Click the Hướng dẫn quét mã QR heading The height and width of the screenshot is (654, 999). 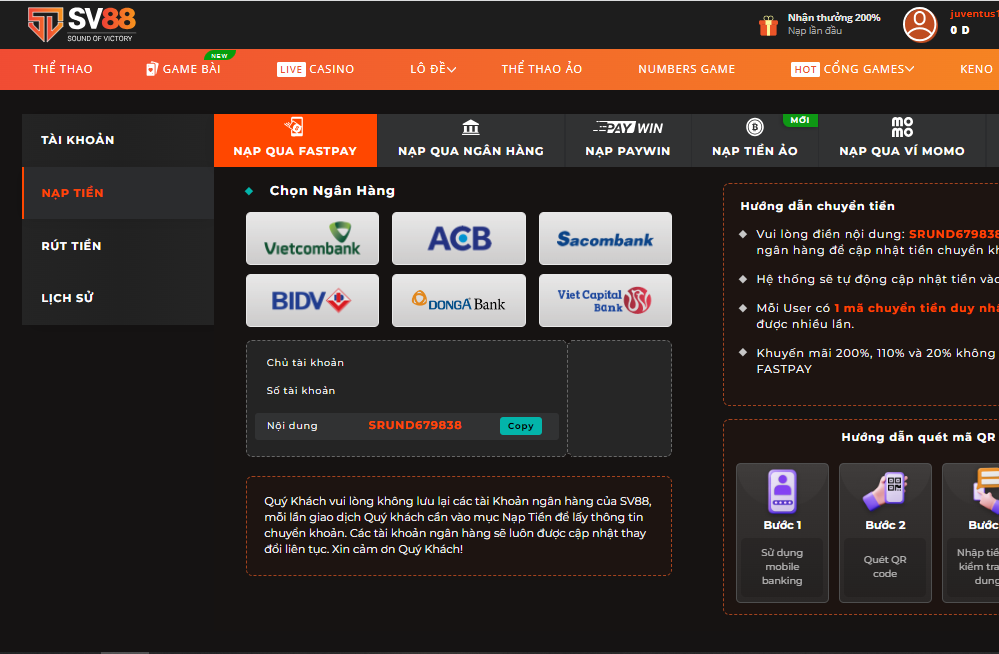pos(918,437)
